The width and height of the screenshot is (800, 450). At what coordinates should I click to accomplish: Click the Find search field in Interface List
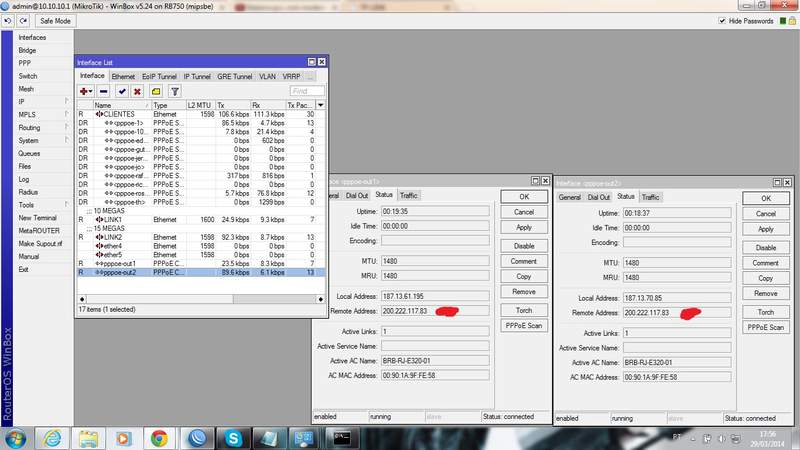307,91
